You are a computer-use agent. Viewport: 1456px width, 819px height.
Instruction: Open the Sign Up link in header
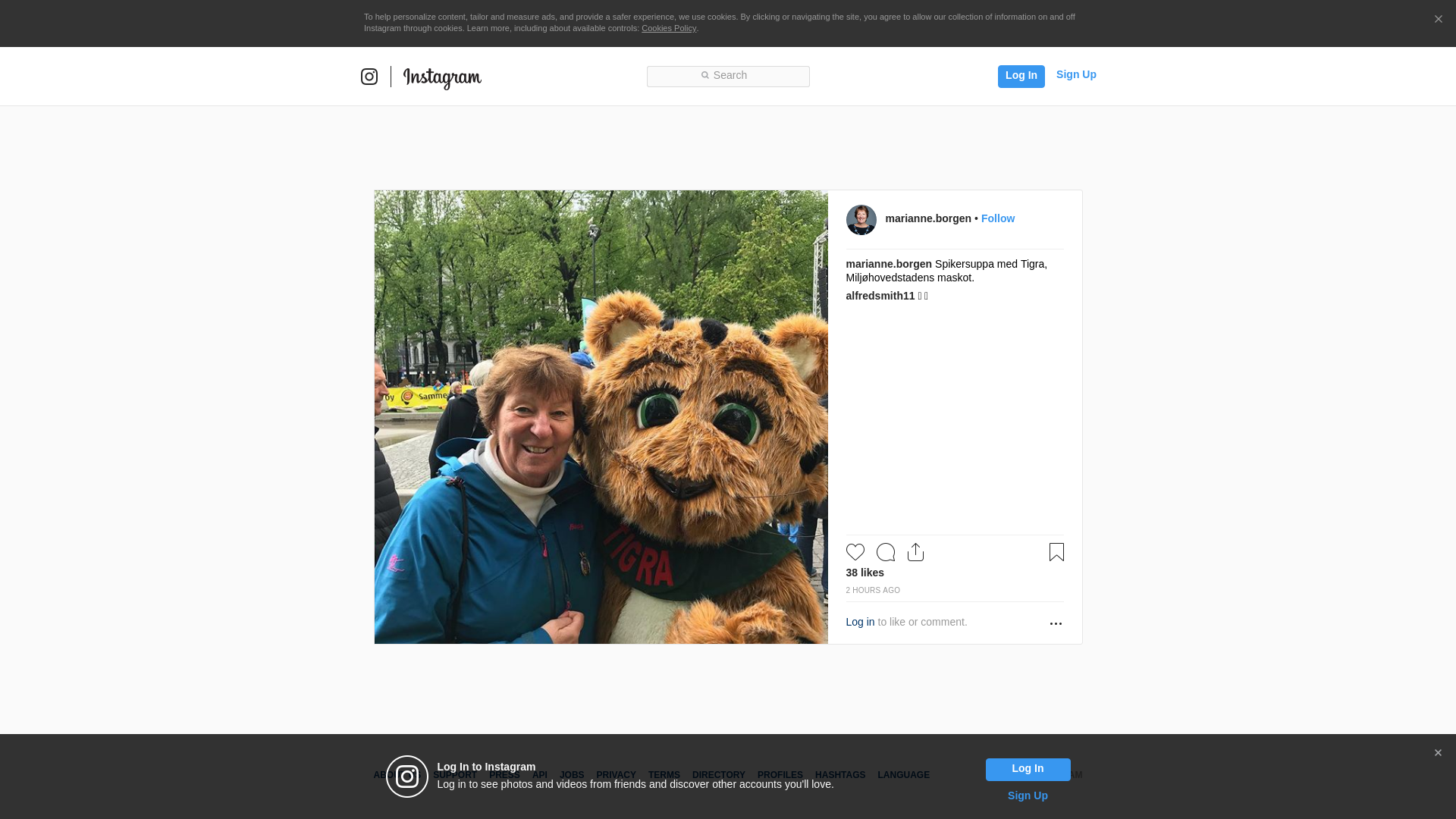(x=1076, y=74)
